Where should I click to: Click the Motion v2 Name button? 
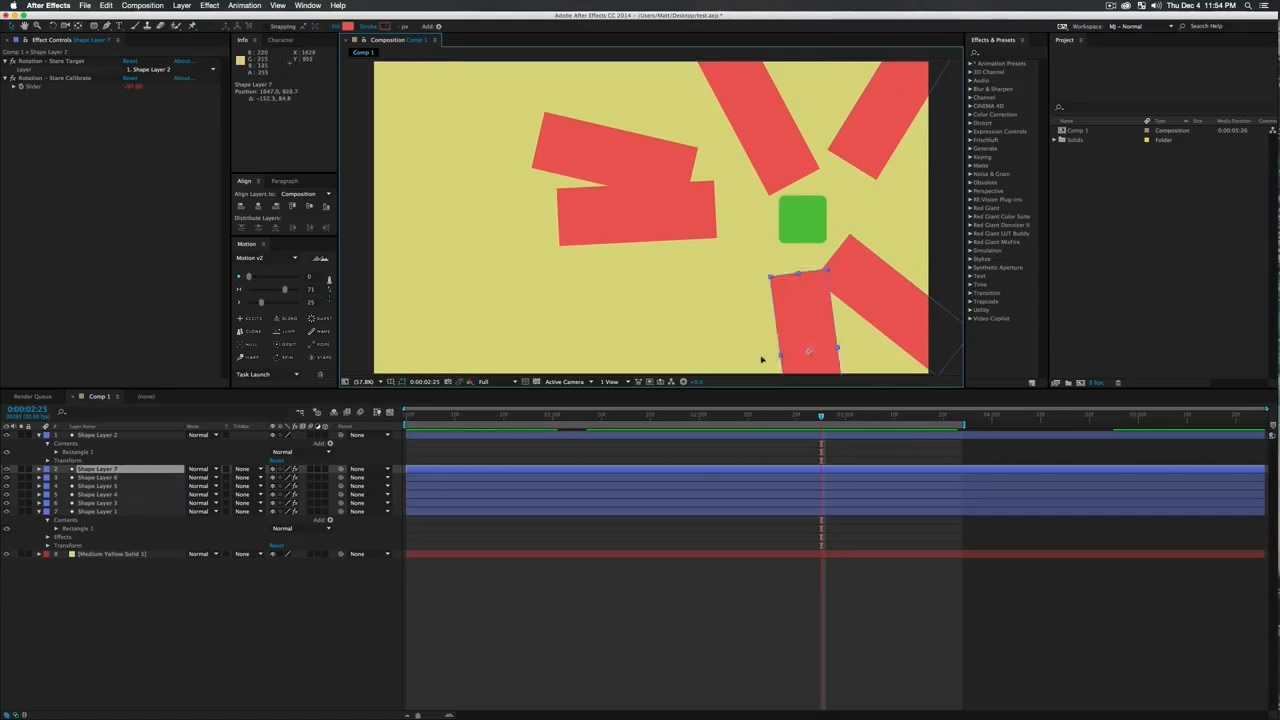[x=319, y=331]
